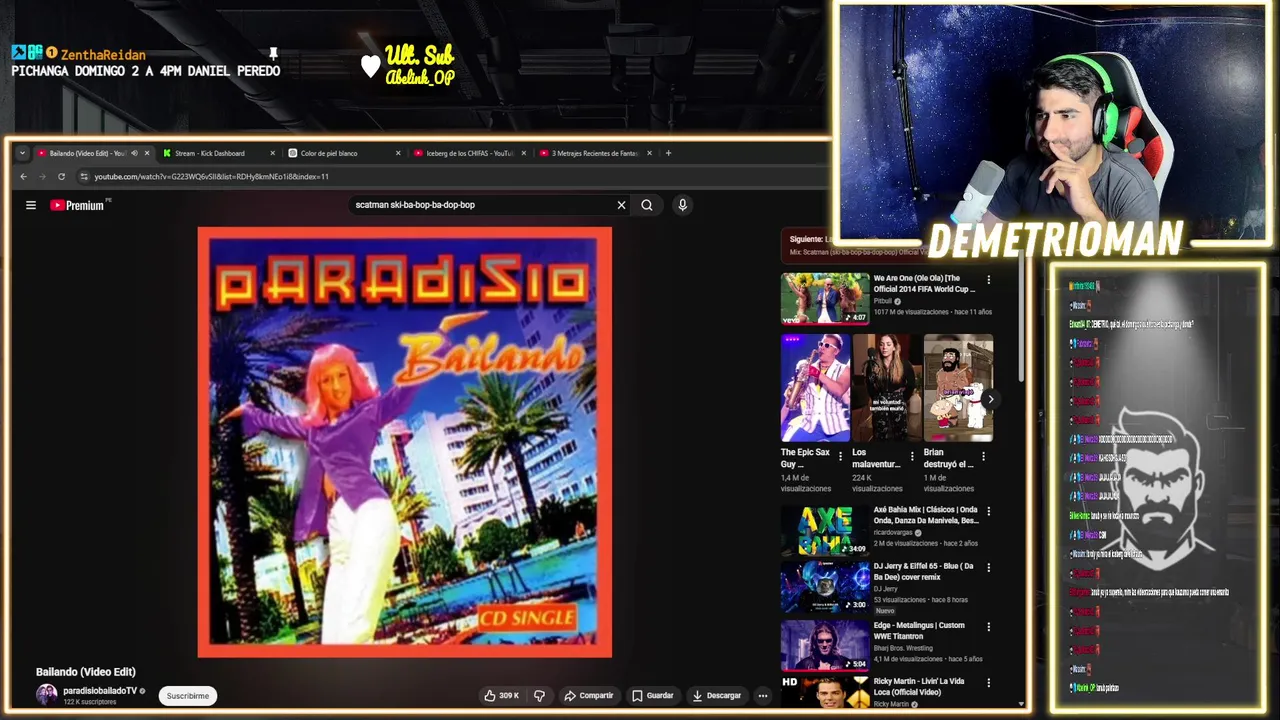The height and width of the screenshot is (720, 1280).
Task: Open more actions three-dot menu under video
Action: click(x=762, y=696)
